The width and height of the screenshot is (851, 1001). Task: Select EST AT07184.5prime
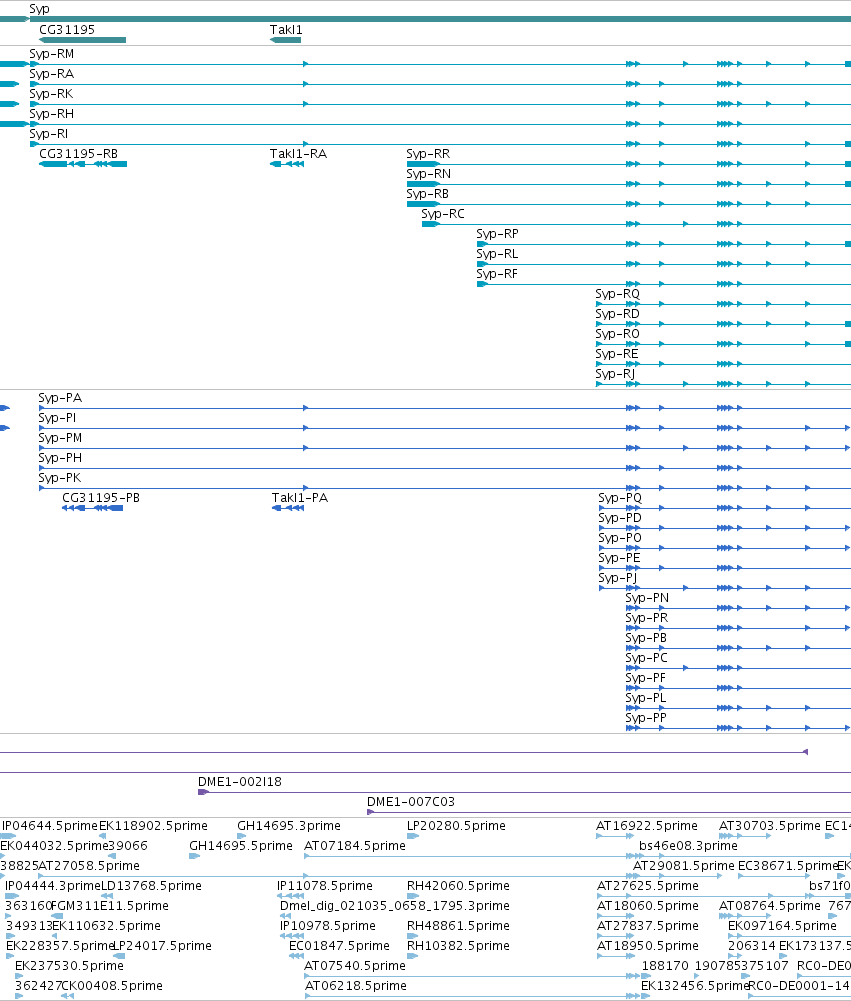(355, 846)
